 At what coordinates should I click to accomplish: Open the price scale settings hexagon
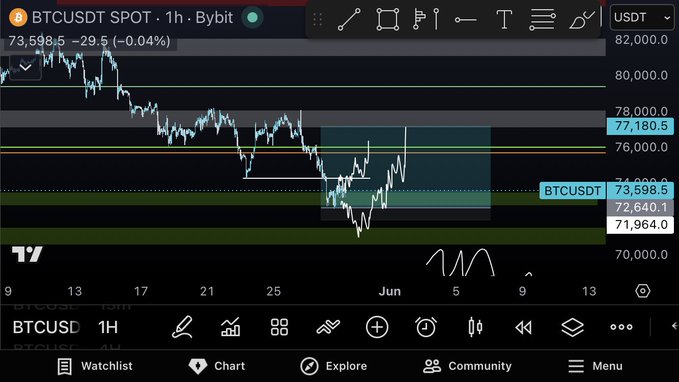pyautogui.click(x=643, y=291)
